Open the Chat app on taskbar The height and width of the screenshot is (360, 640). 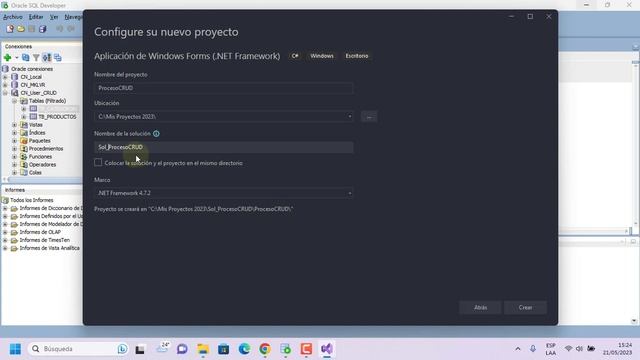pos(182,349)
